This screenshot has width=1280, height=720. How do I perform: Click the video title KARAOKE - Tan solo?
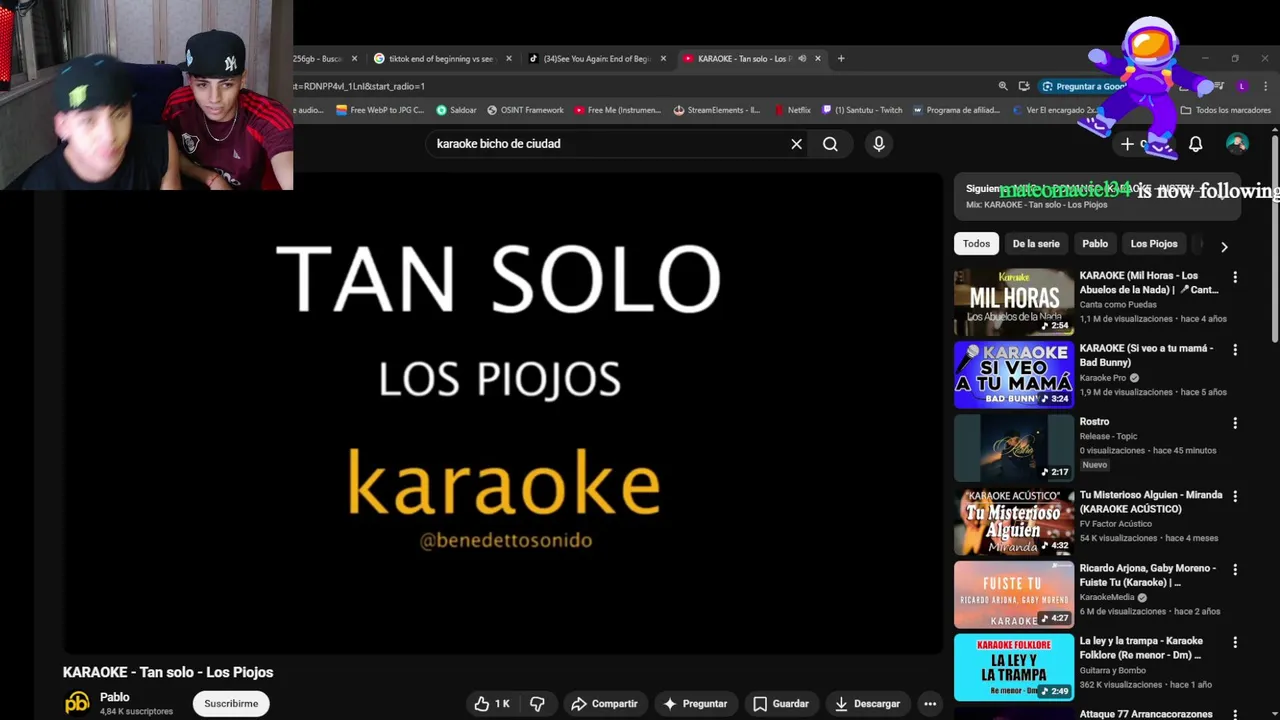click(x=168, y=672)
